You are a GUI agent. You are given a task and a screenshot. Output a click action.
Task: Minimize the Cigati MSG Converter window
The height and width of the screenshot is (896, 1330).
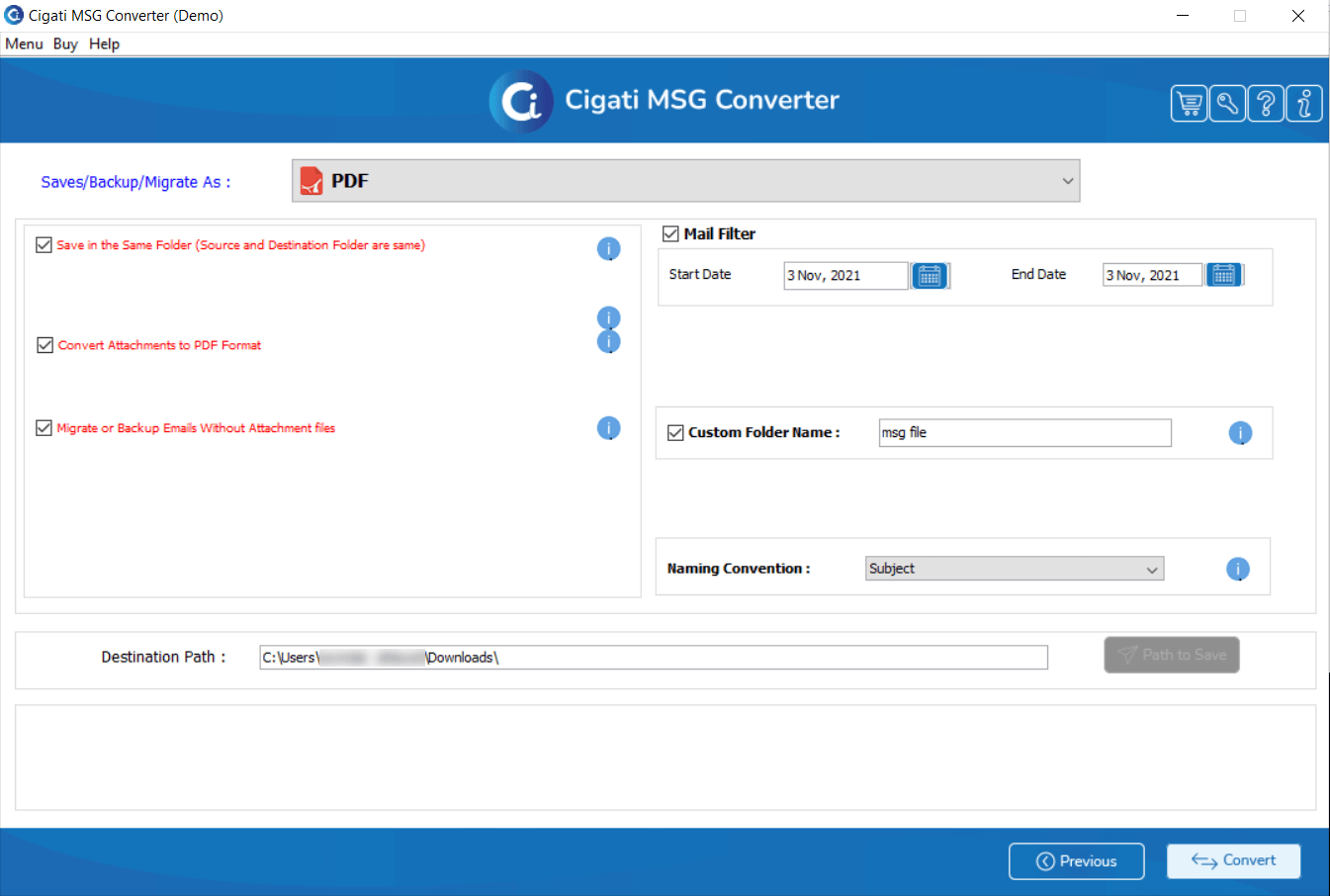click(1183, 16)
